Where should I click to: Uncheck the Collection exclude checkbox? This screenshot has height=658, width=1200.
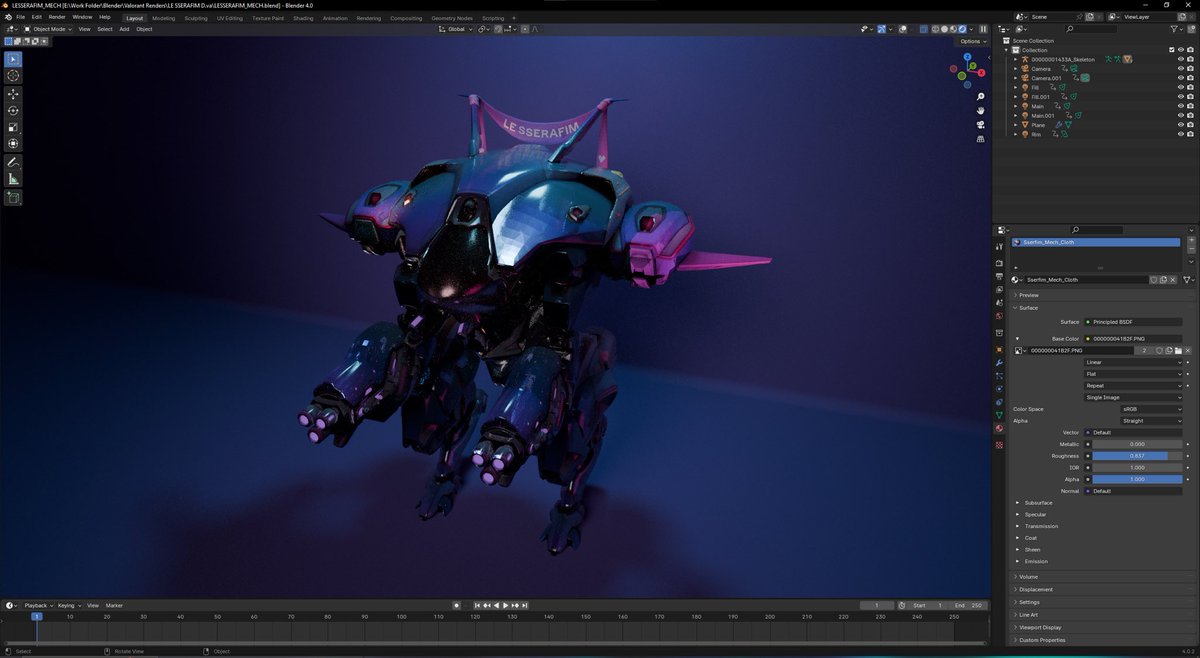(x=1172, y=50)
